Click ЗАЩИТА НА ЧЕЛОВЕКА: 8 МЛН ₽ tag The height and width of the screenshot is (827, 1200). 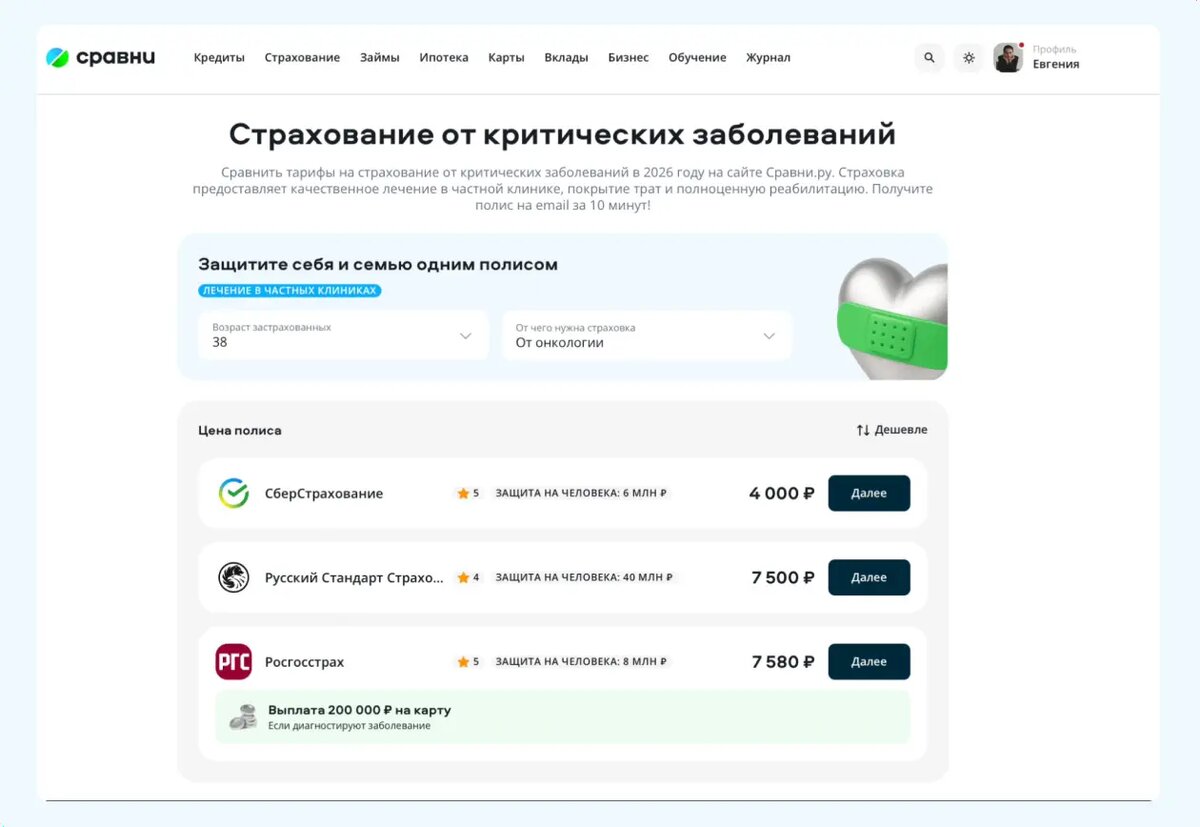point(581,662)
